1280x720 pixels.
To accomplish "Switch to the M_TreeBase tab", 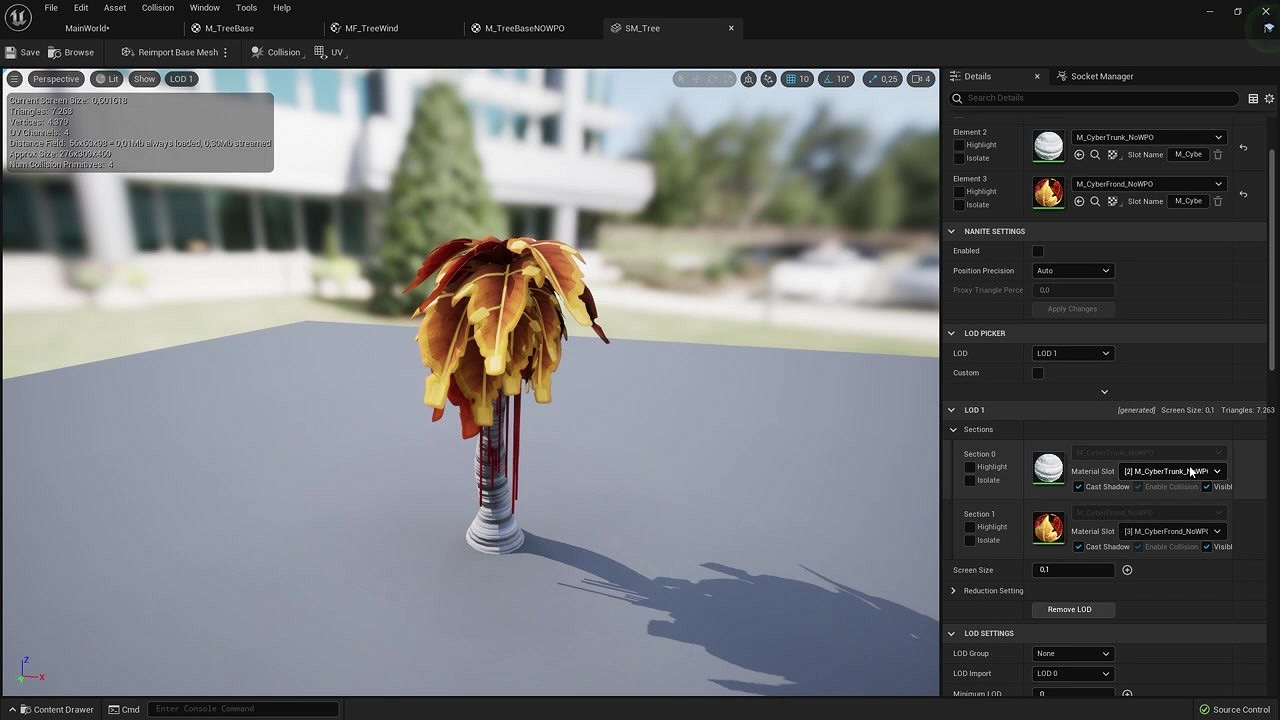I will (229, 28).
